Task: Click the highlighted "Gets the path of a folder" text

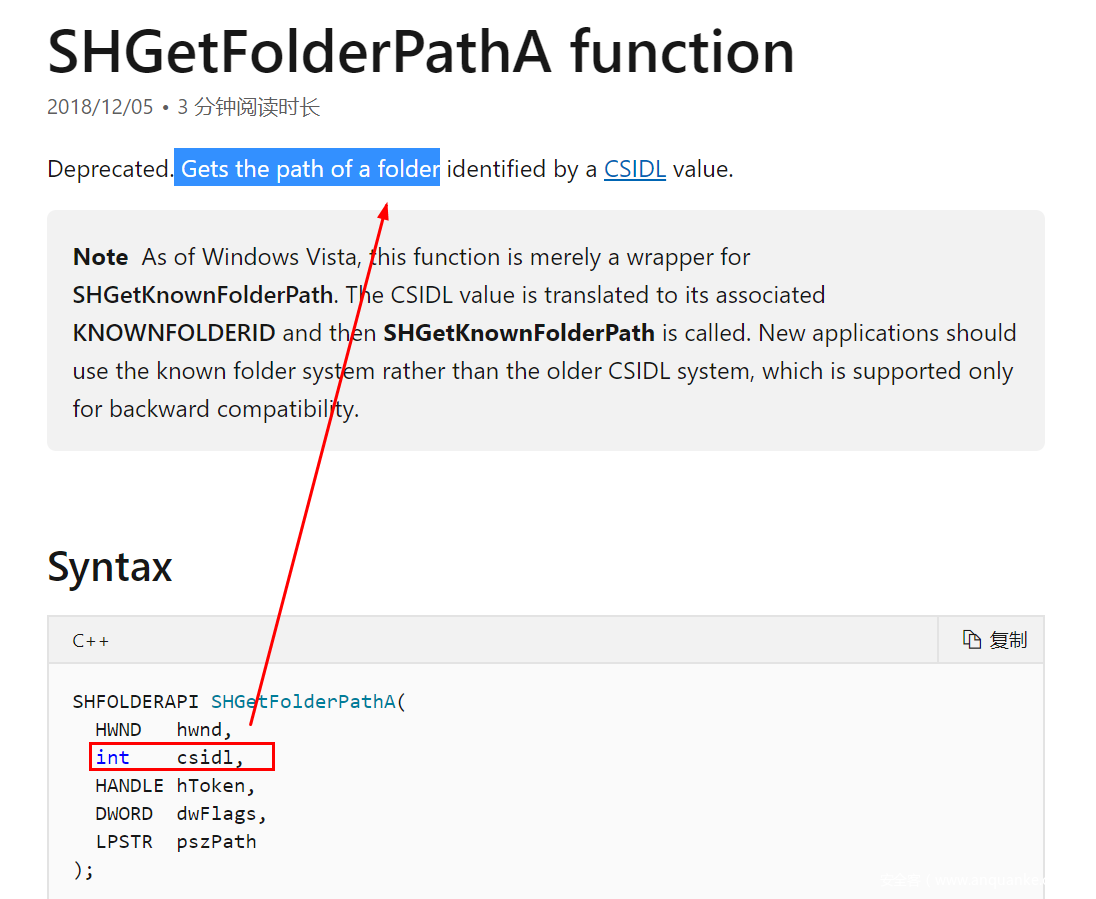Action: [308, 169]
